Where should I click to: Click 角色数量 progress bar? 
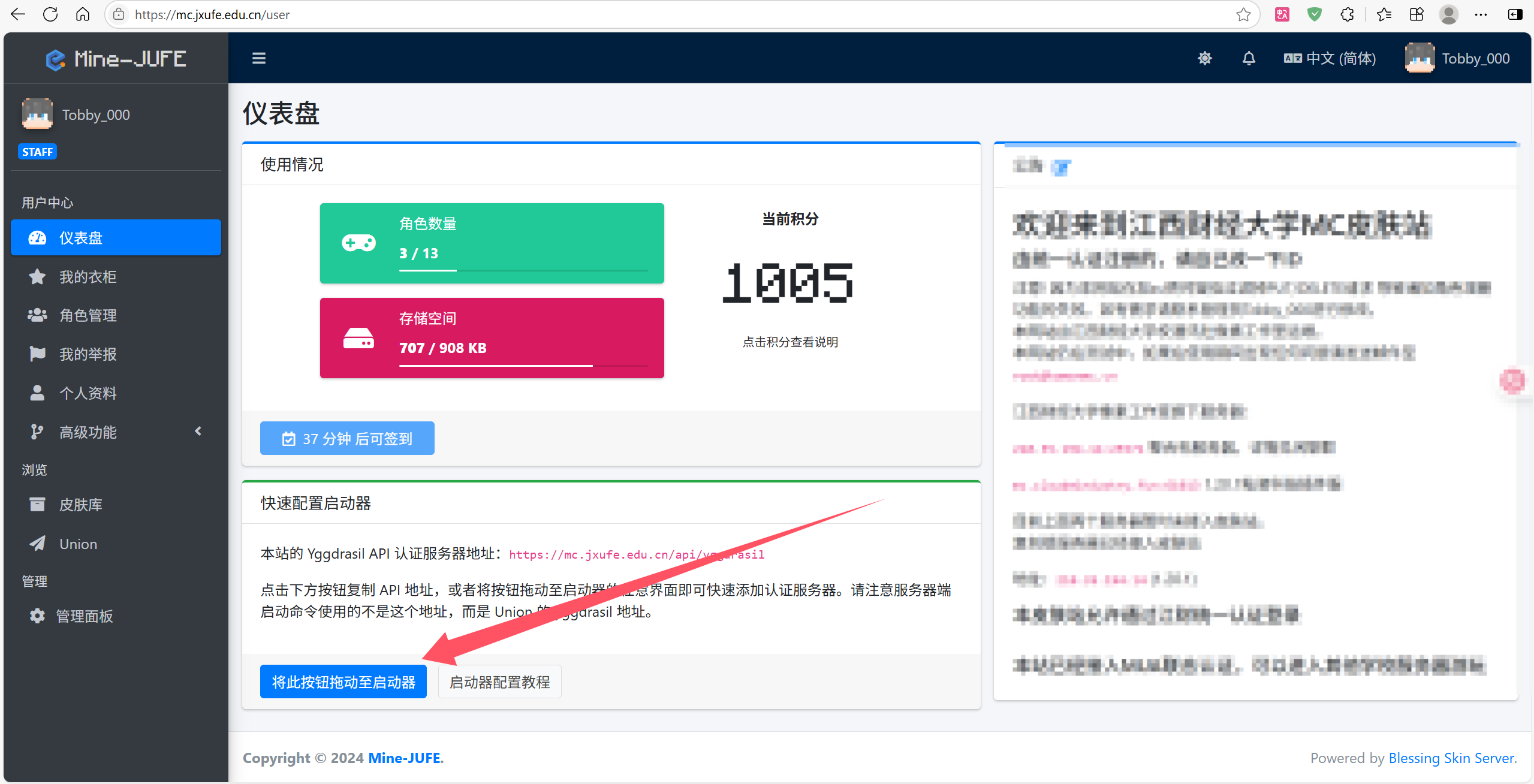[523, 270]
